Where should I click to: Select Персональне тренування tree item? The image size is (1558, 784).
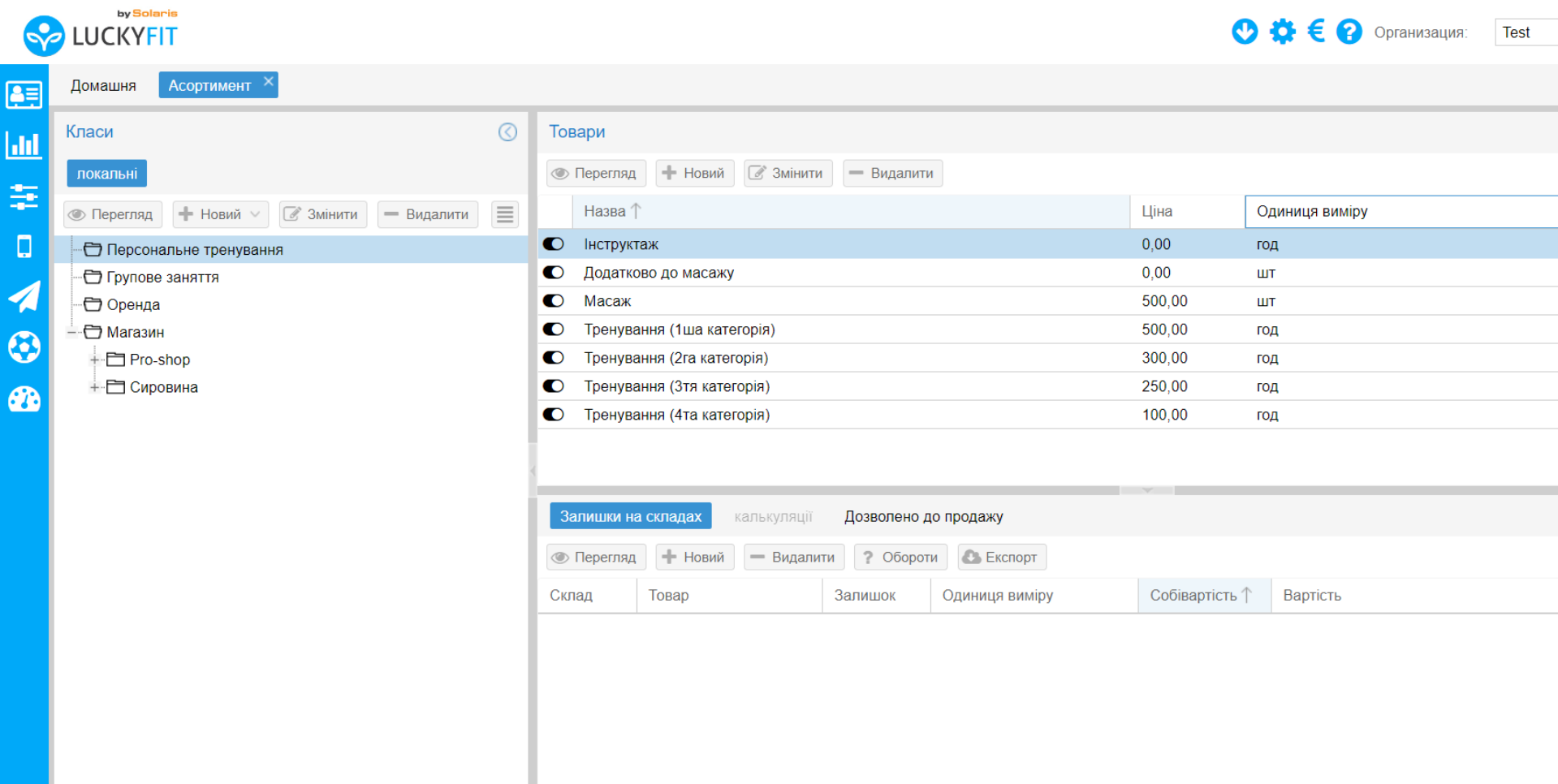click(x=195, y=249)
